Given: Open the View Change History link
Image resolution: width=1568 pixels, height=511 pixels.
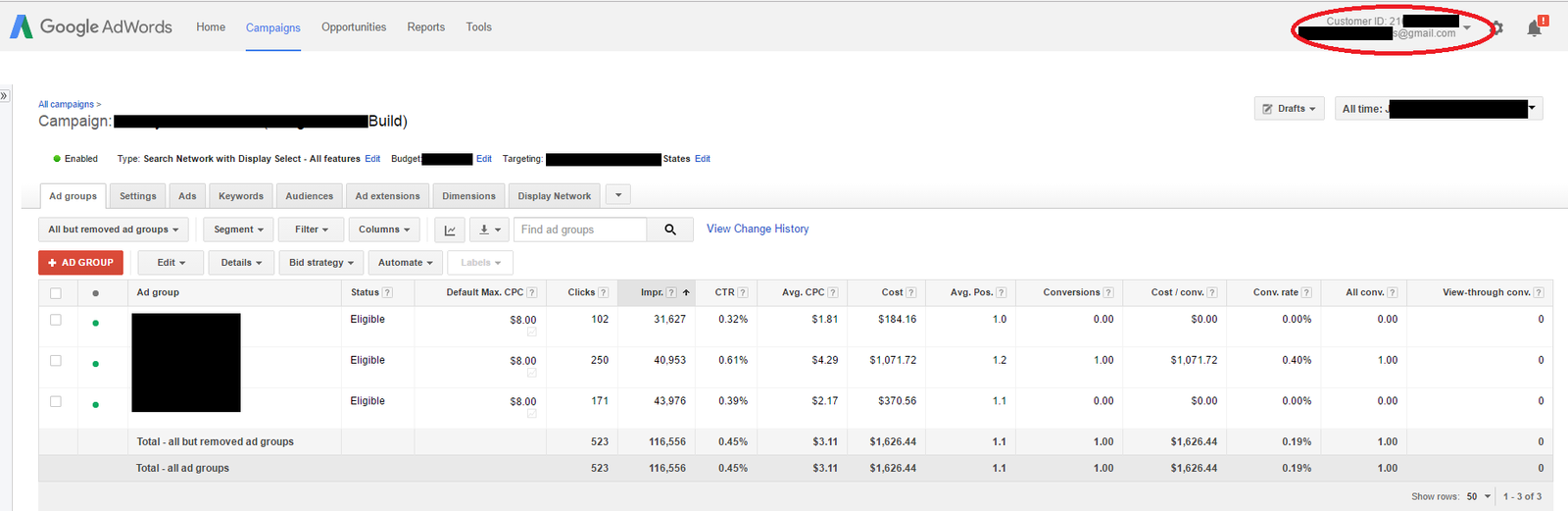Looking at the screenshot, I should pyautogui.click(x=758, y=229).
